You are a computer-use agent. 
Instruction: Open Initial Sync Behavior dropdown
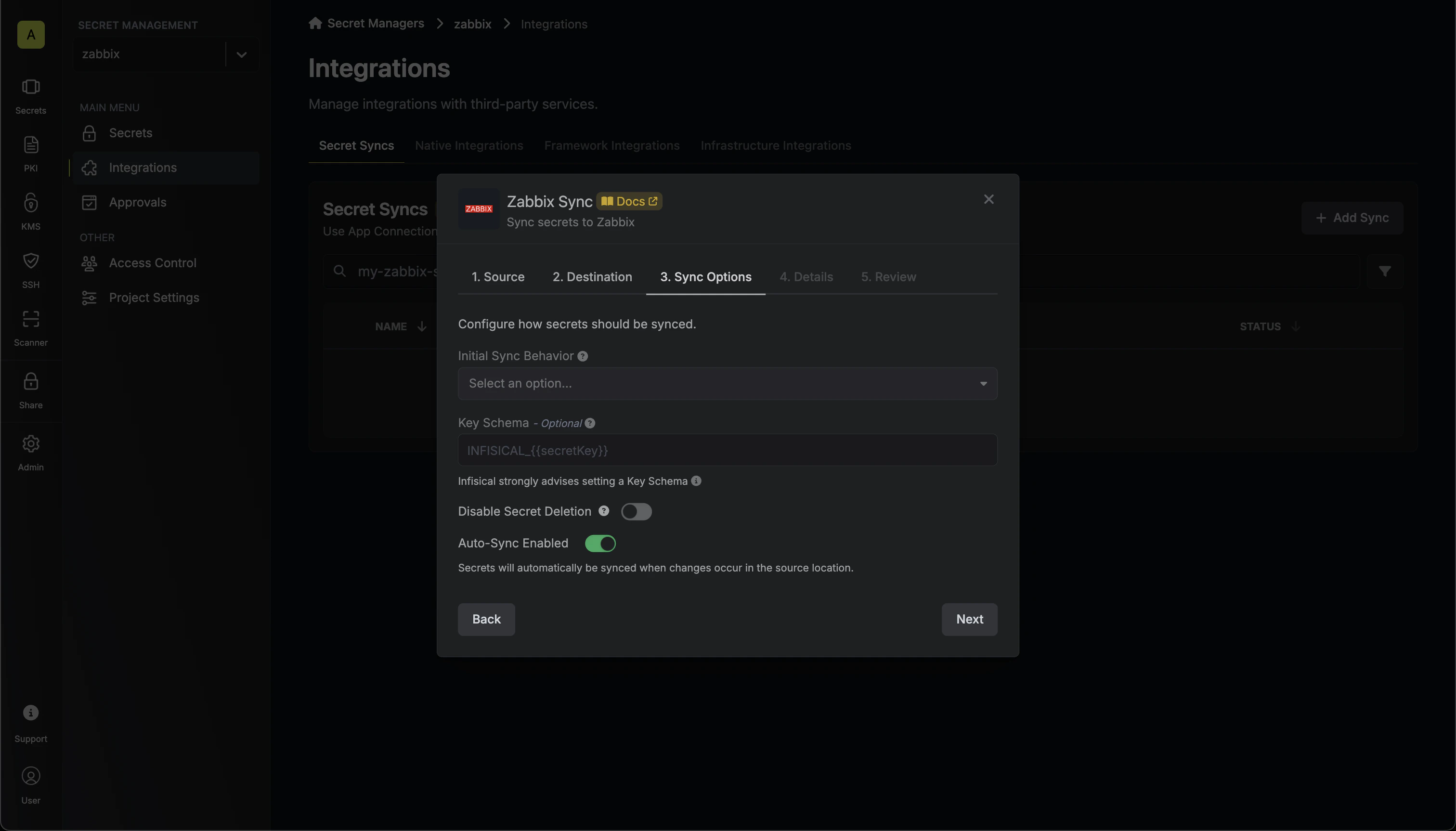[727, 384]
